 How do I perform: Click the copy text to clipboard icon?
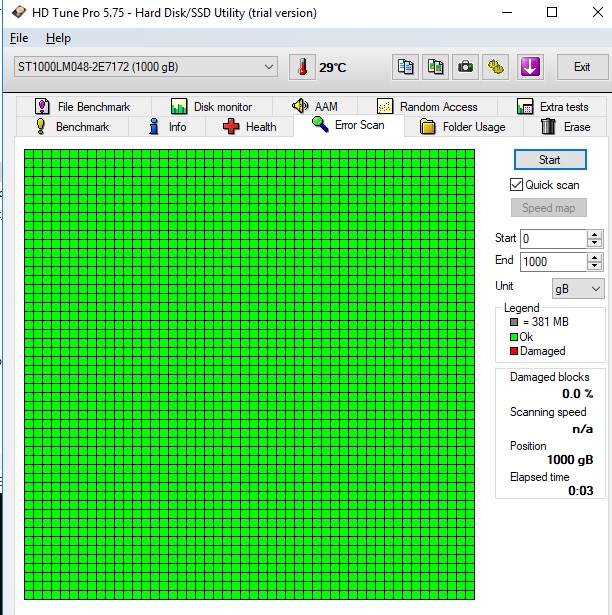(x=405, y=67)
